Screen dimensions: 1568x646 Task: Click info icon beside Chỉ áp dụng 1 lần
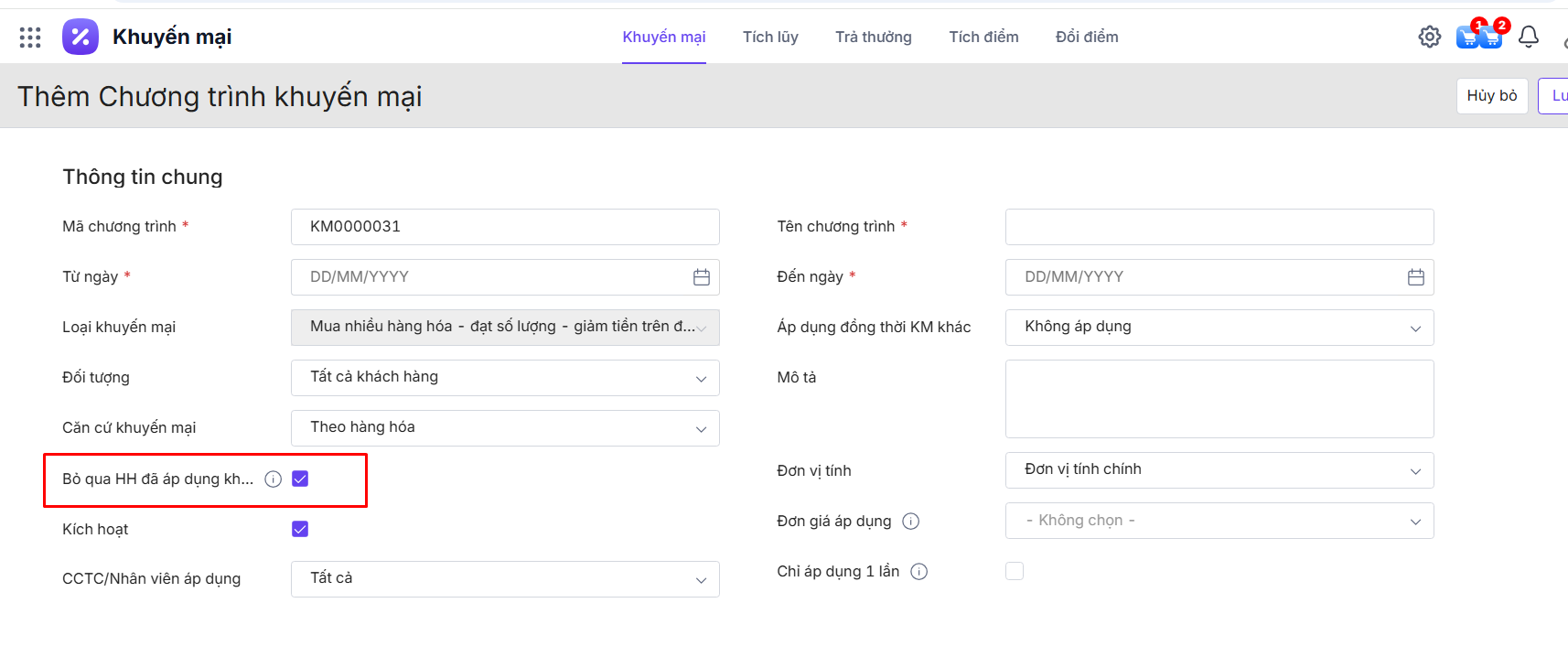(x=919, y=572)
